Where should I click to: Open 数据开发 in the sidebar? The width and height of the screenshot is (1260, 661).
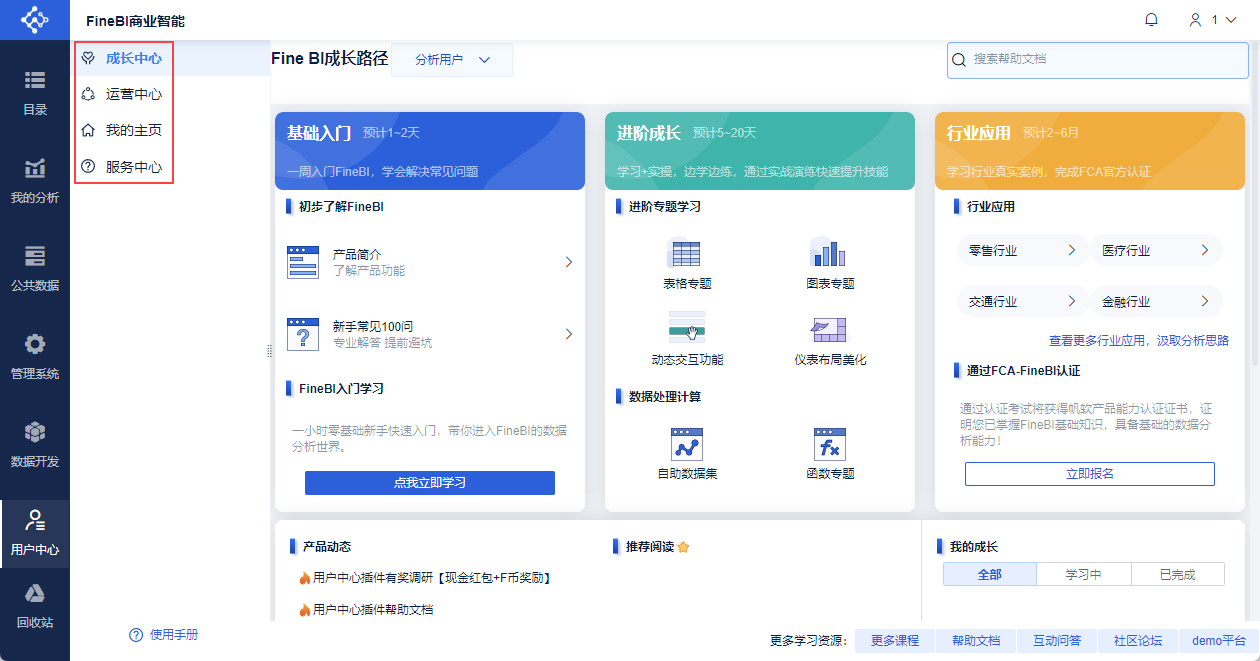[35, 445]
